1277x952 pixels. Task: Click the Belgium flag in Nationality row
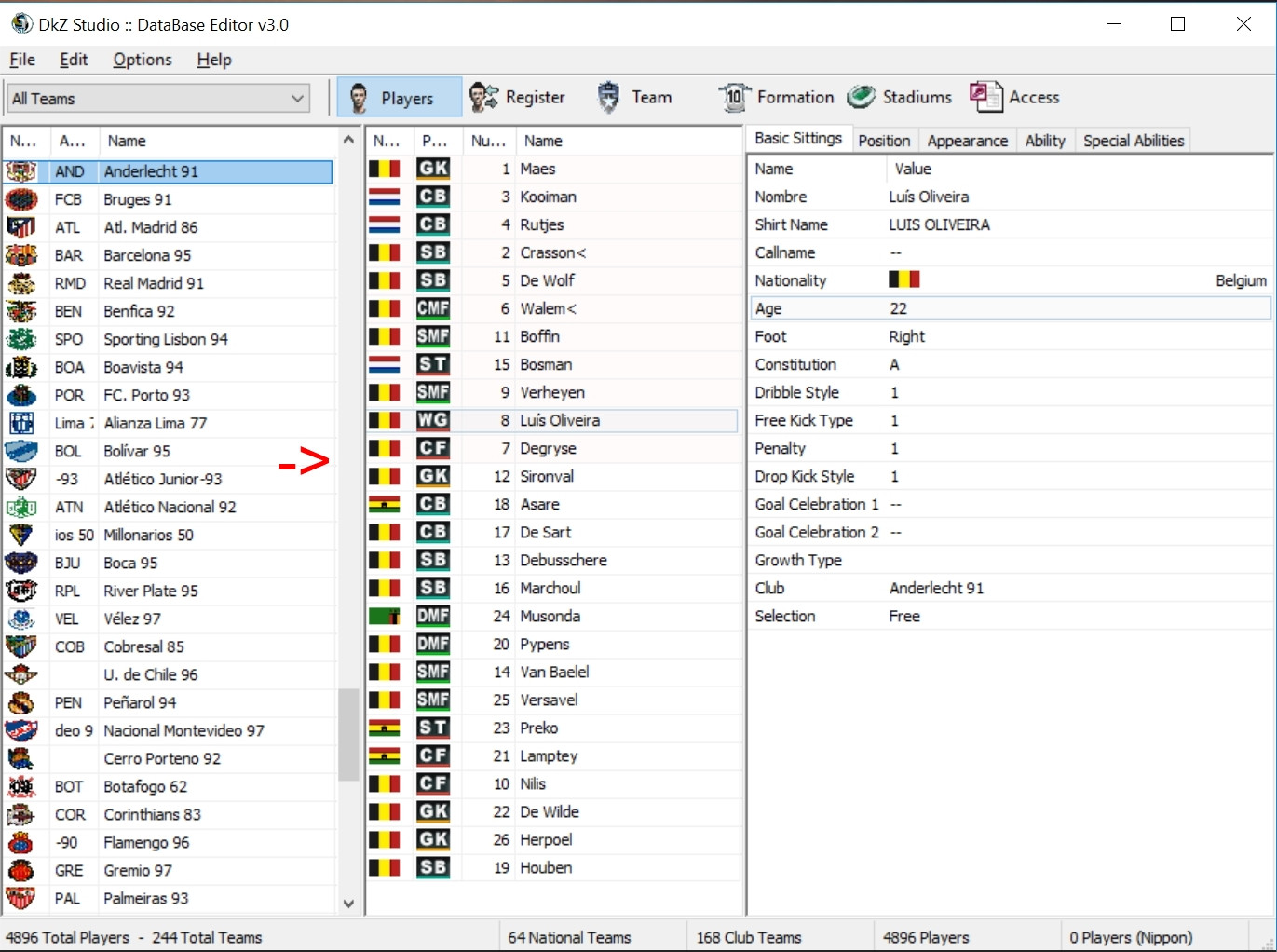tap(904, 279)
